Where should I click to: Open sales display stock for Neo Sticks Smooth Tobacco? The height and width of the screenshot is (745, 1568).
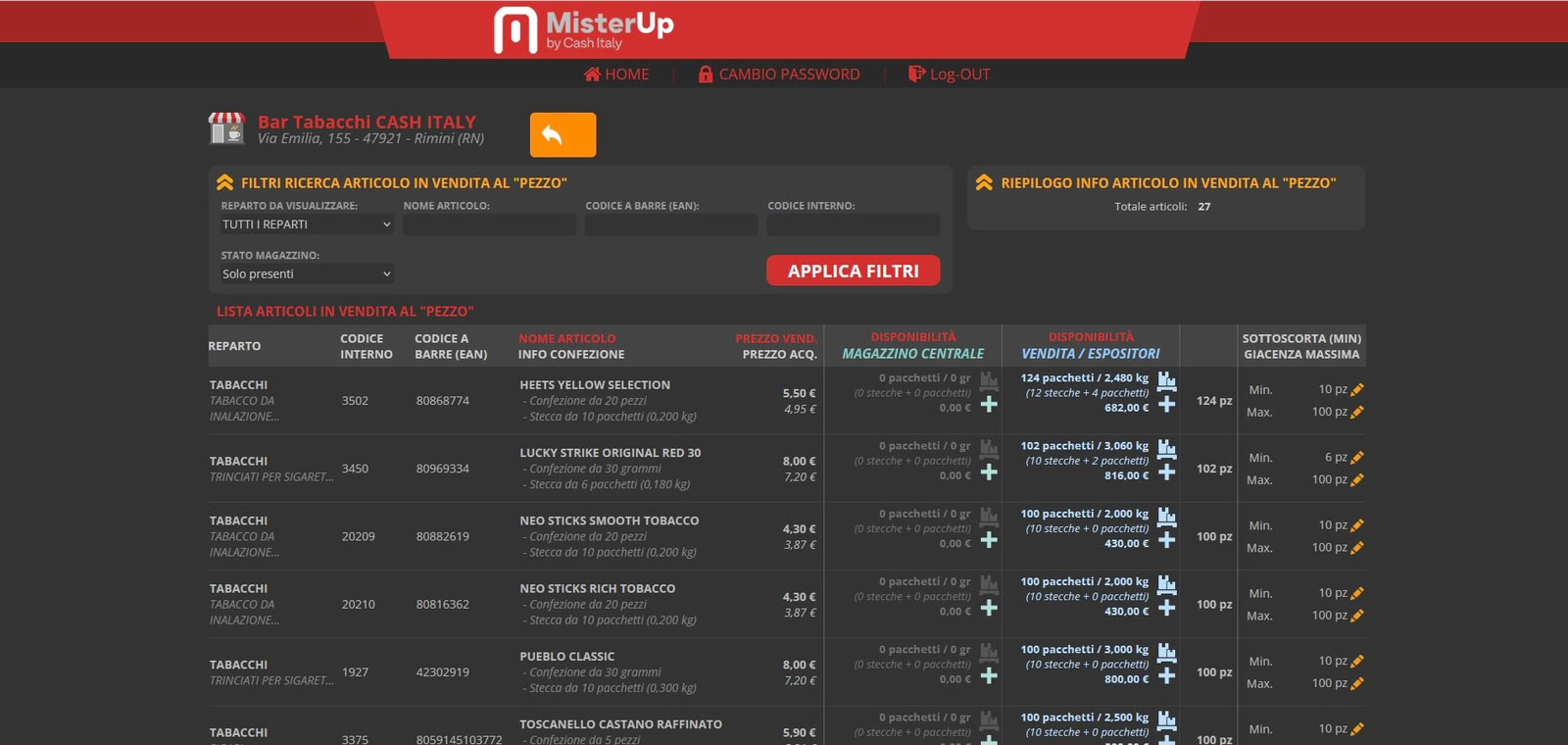1166,516
